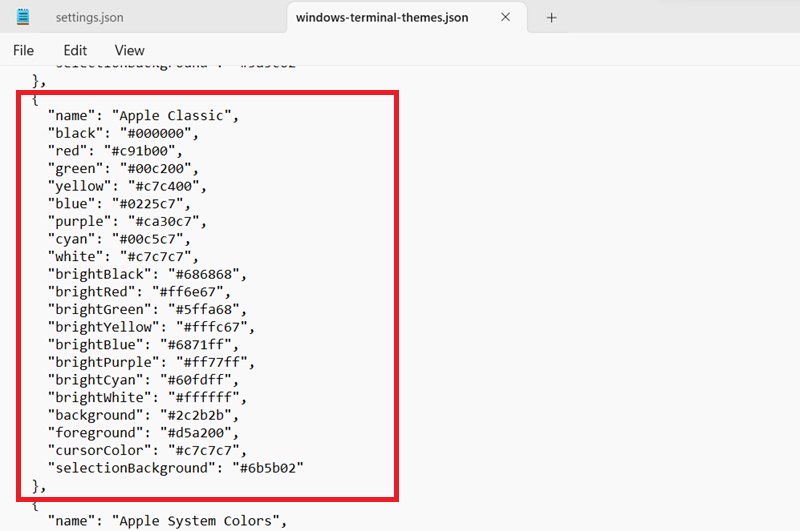800x531 pixels.
Task: Open the View menu
Action: [130, 50]
